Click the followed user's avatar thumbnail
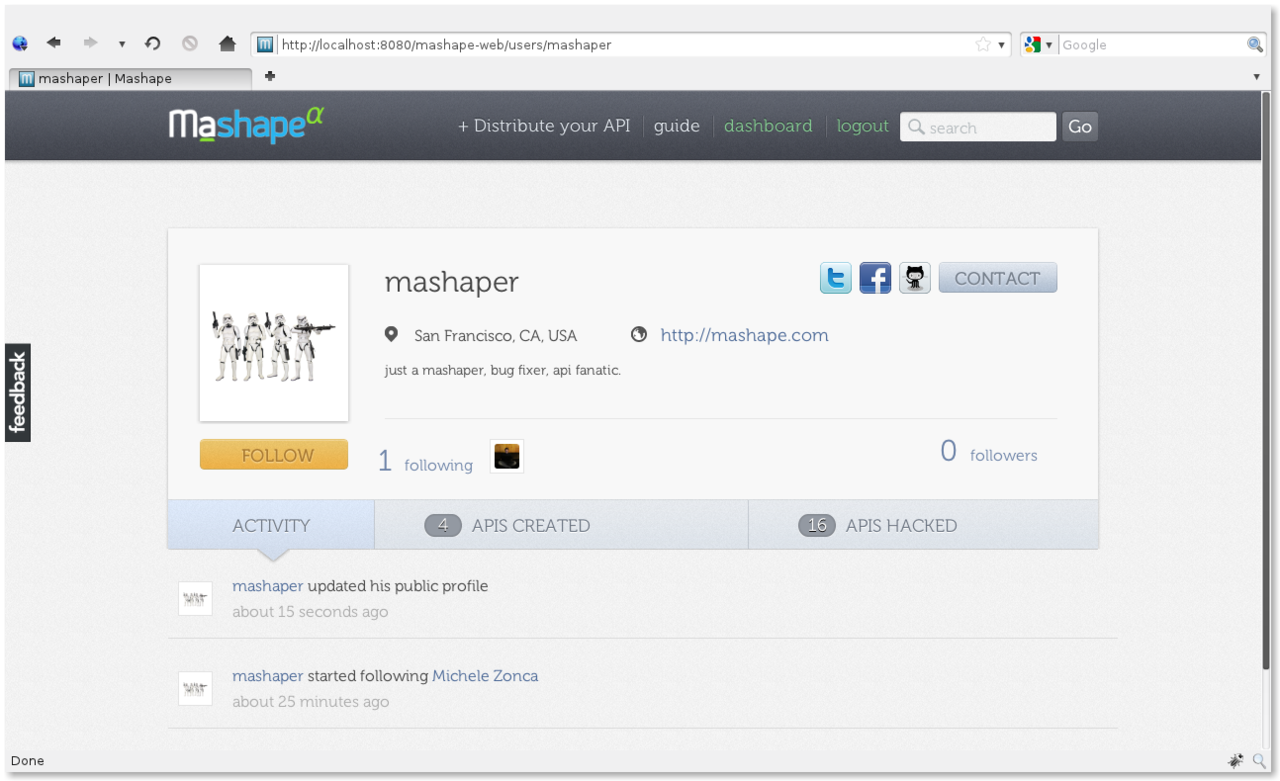The image size is (1280, 781). click(507, 456)
